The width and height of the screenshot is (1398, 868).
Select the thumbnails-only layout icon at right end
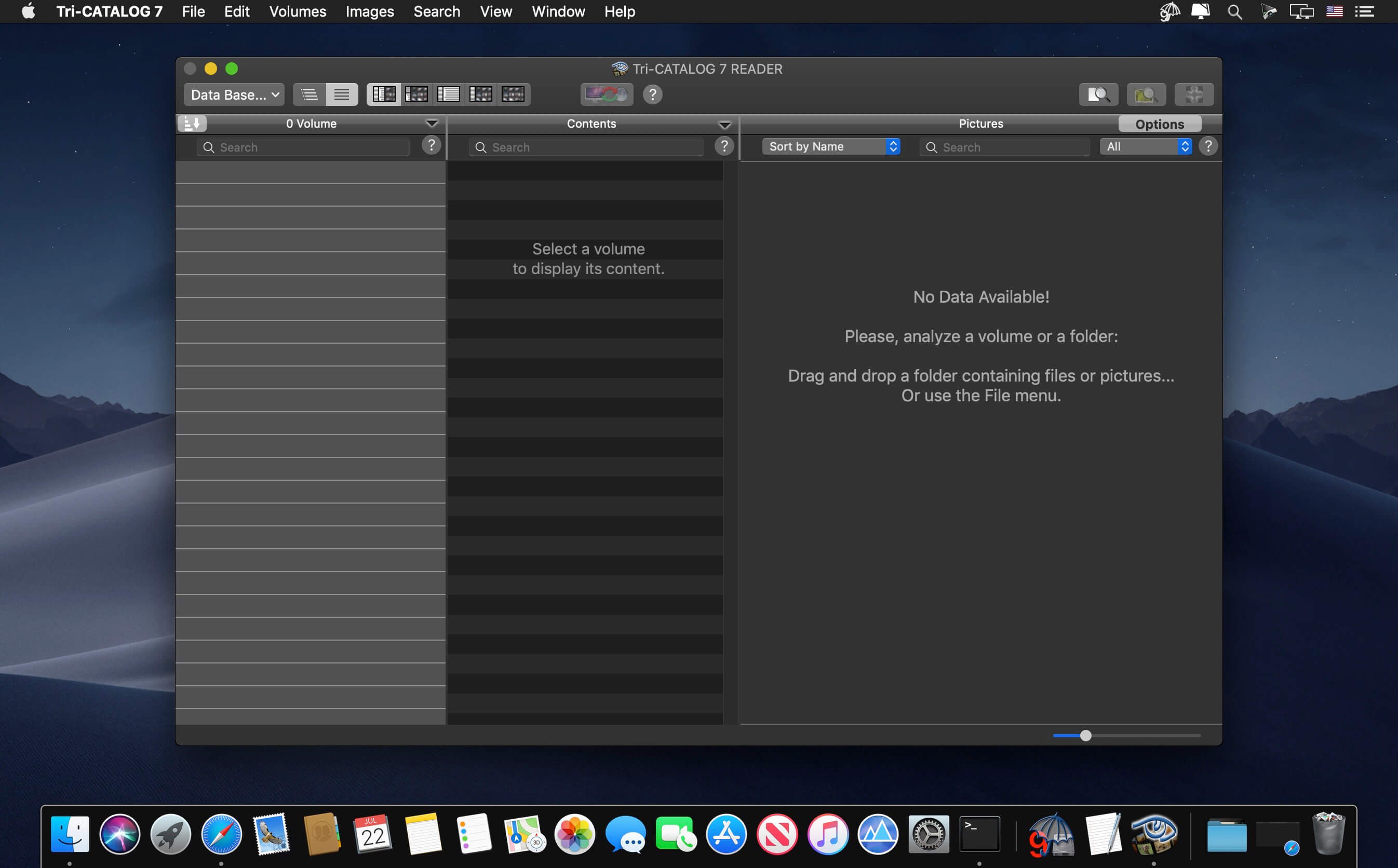click(513, 94)
